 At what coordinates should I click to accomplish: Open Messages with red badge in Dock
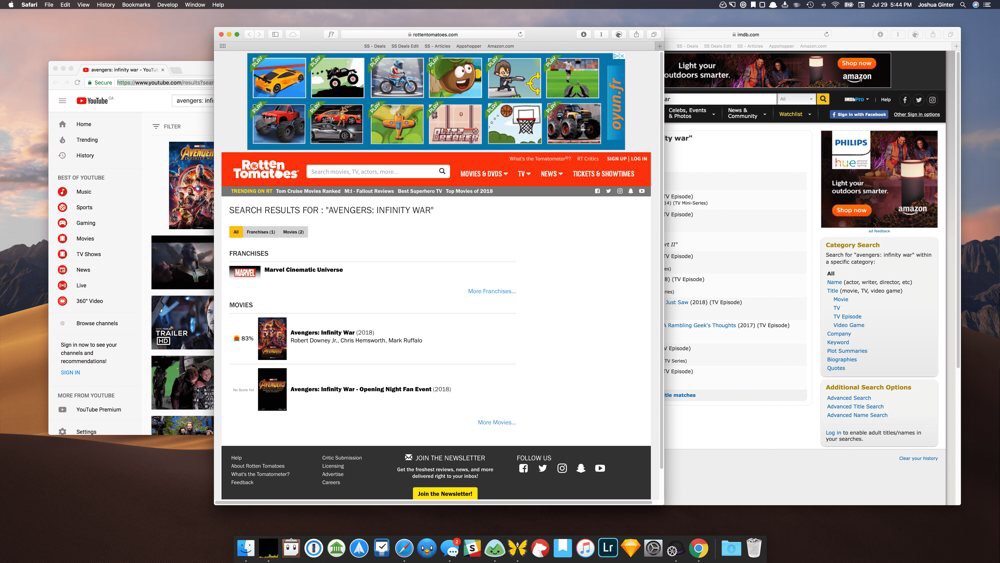pos(450,548)
